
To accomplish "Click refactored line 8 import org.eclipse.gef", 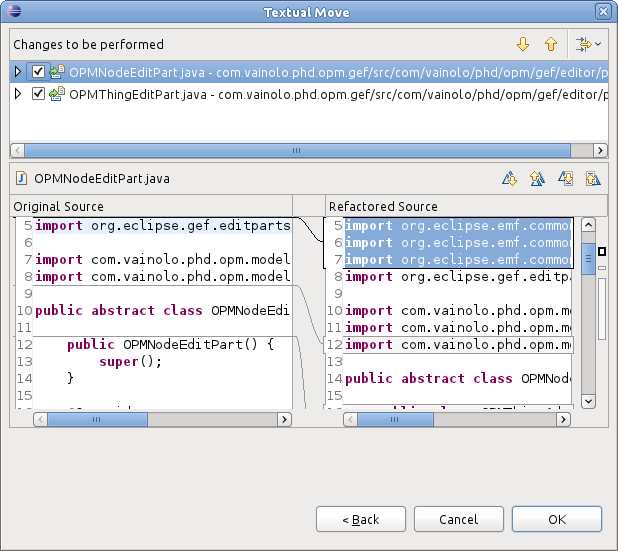I will tap(458, 277).
